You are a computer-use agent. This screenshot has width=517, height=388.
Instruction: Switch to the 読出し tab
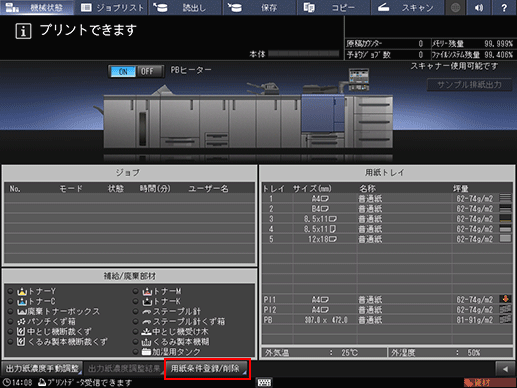pos(185,7)
